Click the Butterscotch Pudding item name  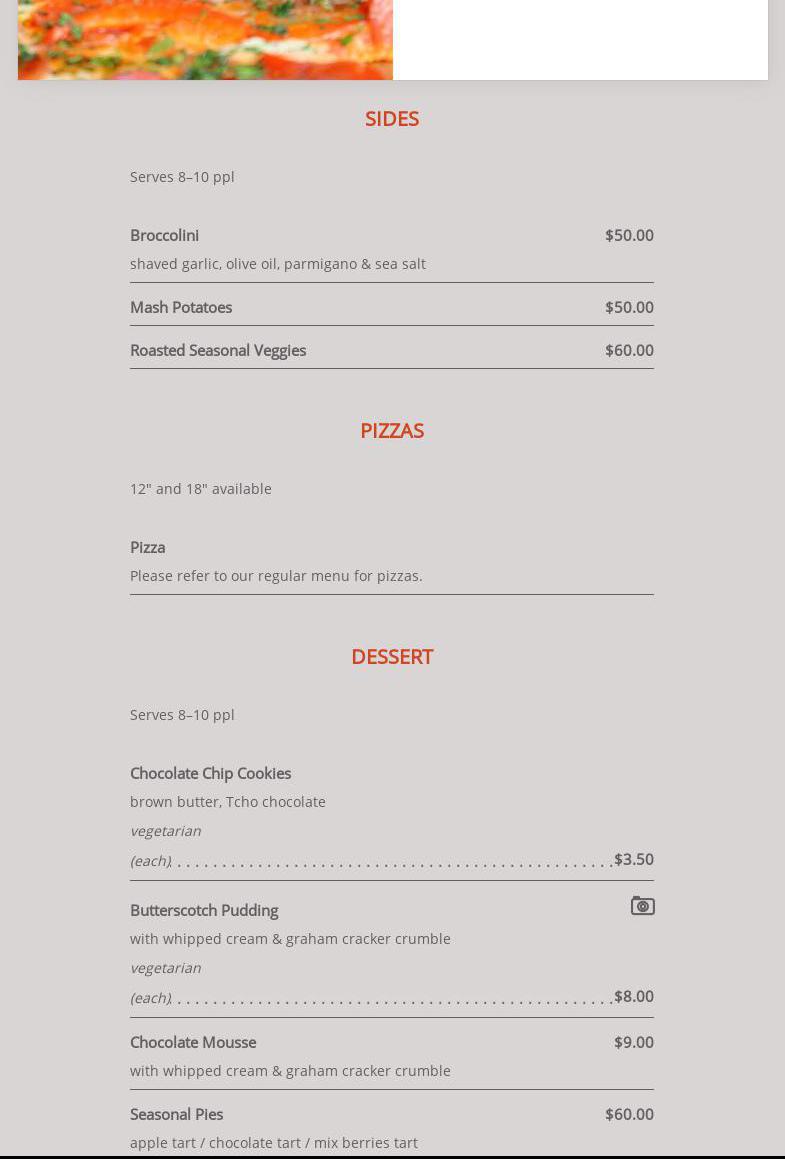[x=204, y=911]
